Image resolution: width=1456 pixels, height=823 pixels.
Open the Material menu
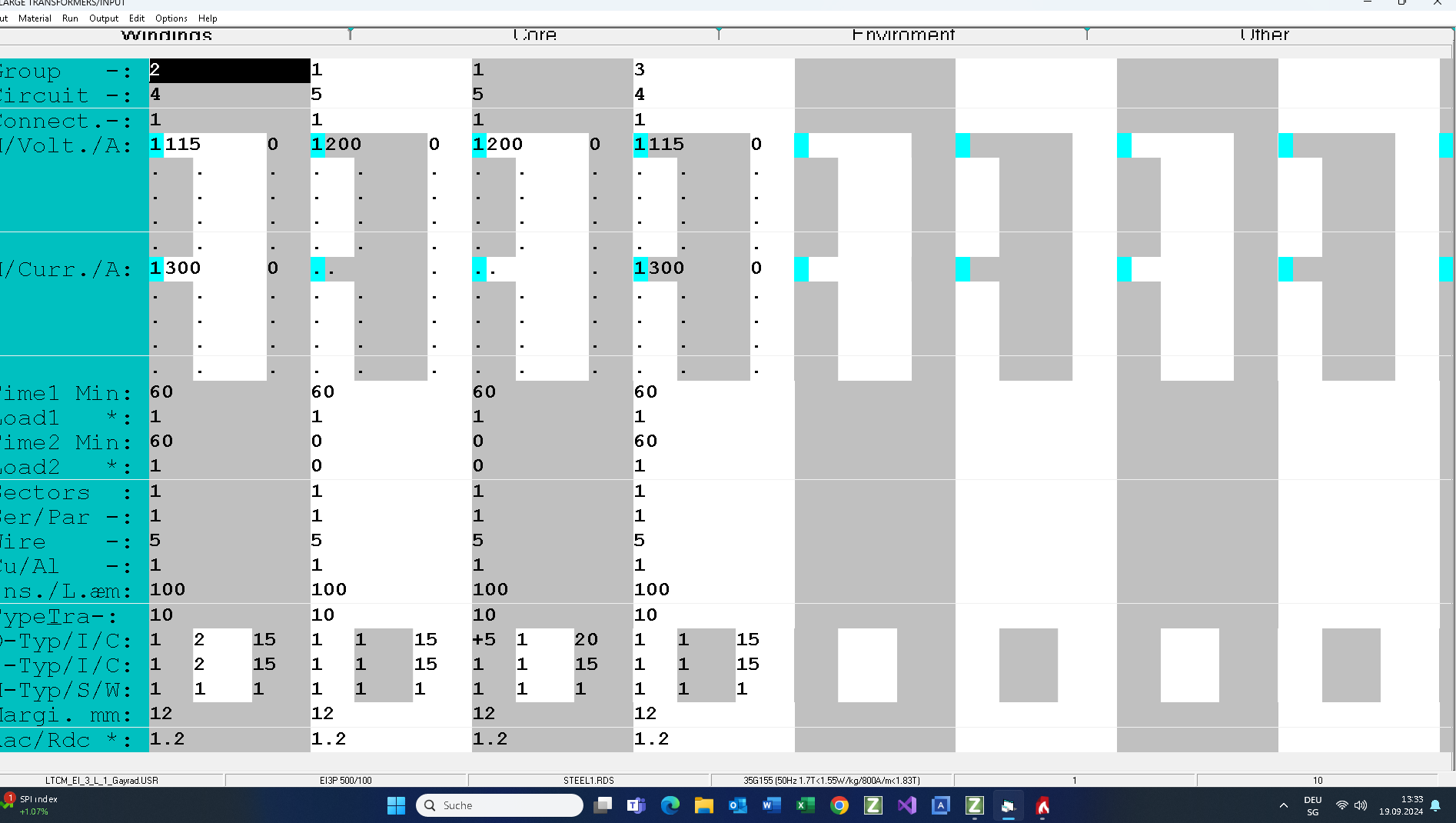pyautogui.click(x=35, y=18)
